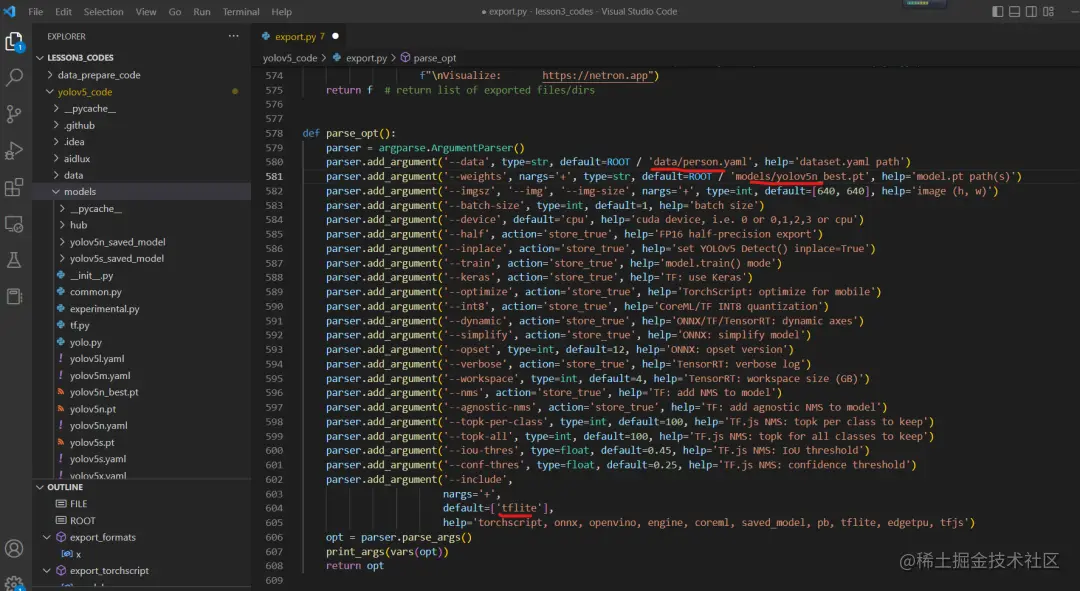Screen dimensions: 1080x591
Task: Click the Accounts icon in activity bar
Action: [14, 548]
